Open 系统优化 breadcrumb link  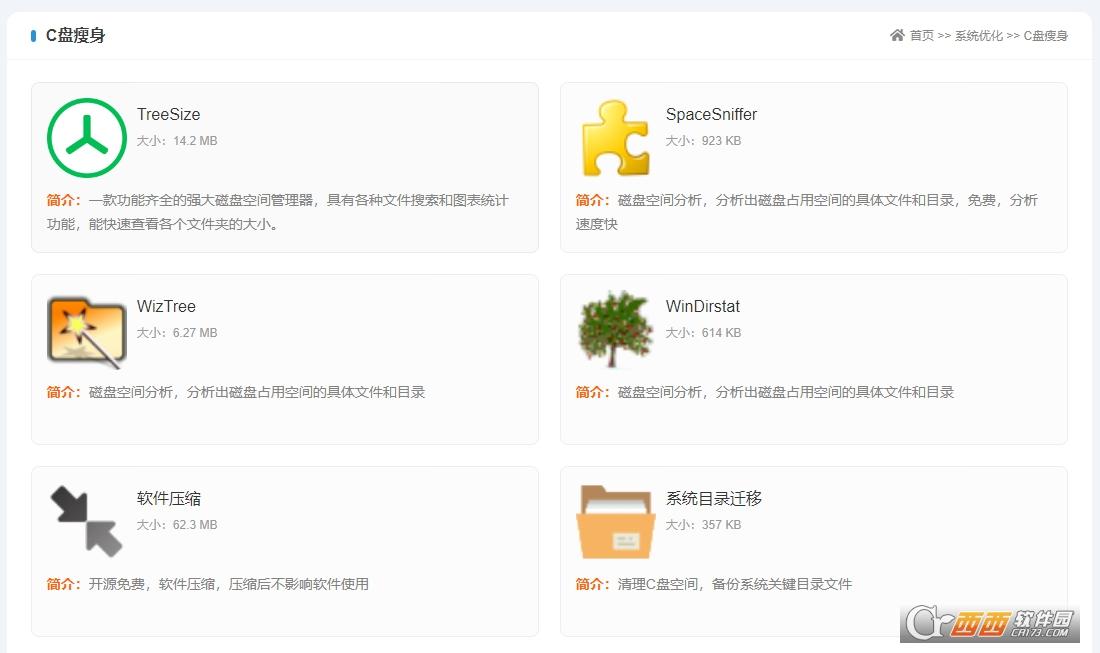pyautogui.click(x=979, y=36)
